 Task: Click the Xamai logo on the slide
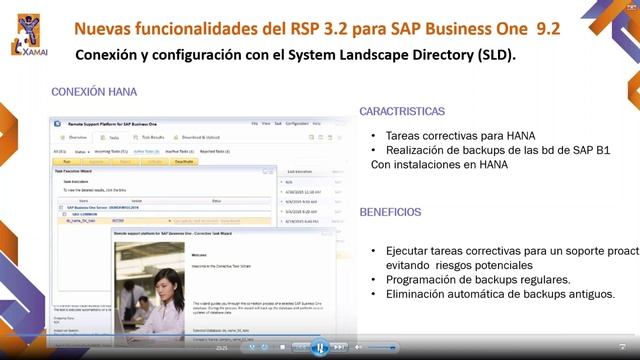[x=29, y=35]
